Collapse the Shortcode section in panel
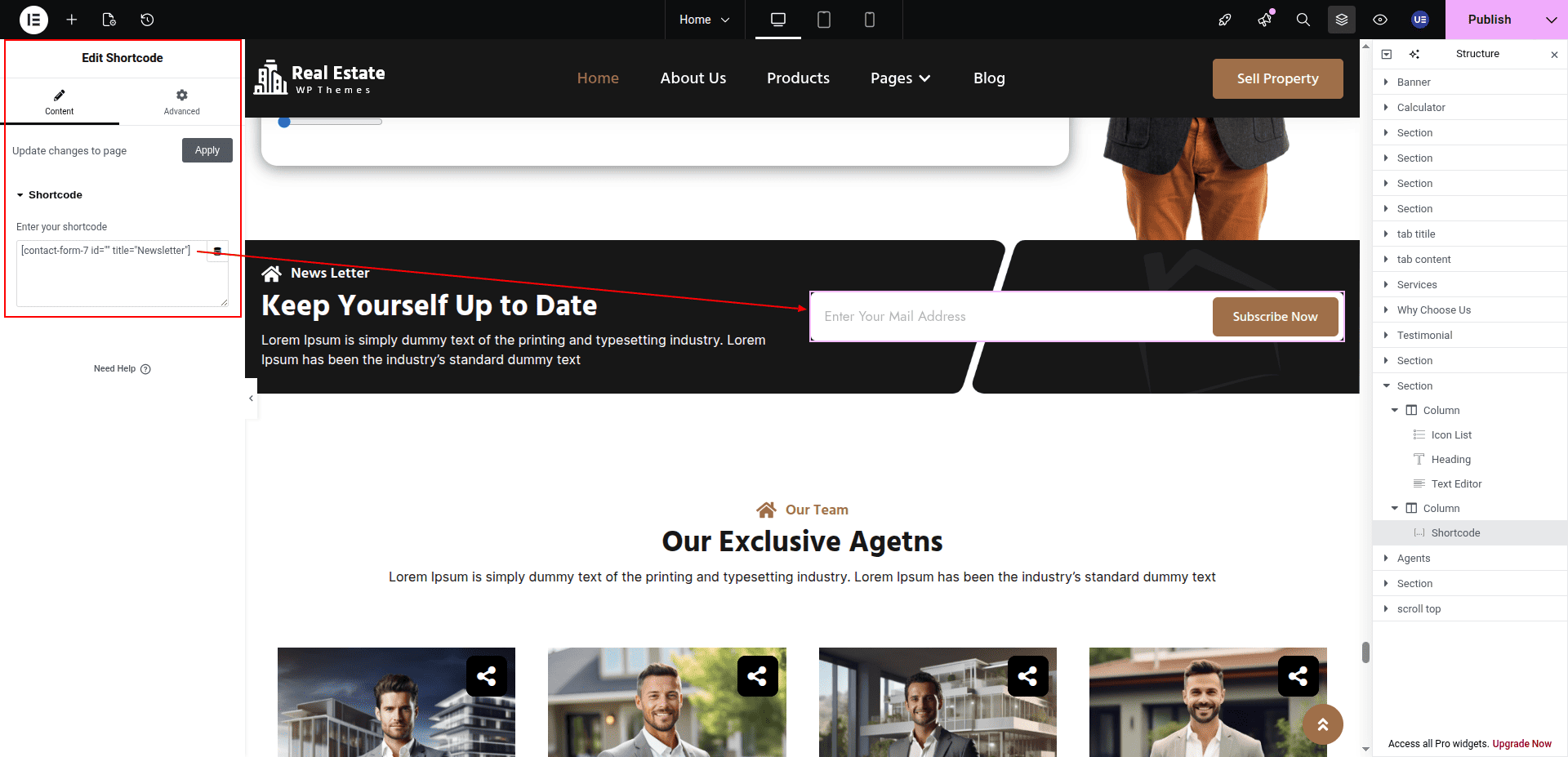Viewport: 1568px width, 757px height. pyautogui.click(x=20, y=195)
